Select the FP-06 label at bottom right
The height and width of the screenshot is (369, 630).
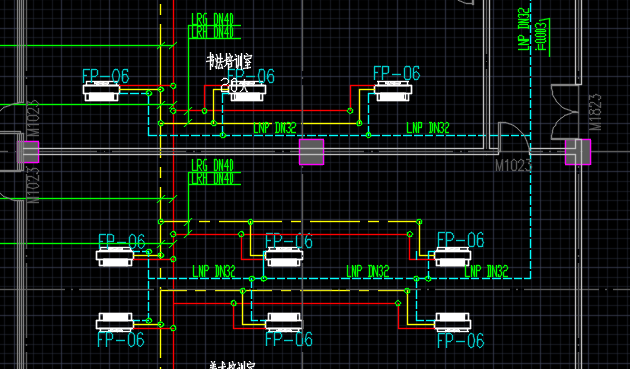(460, 341)
